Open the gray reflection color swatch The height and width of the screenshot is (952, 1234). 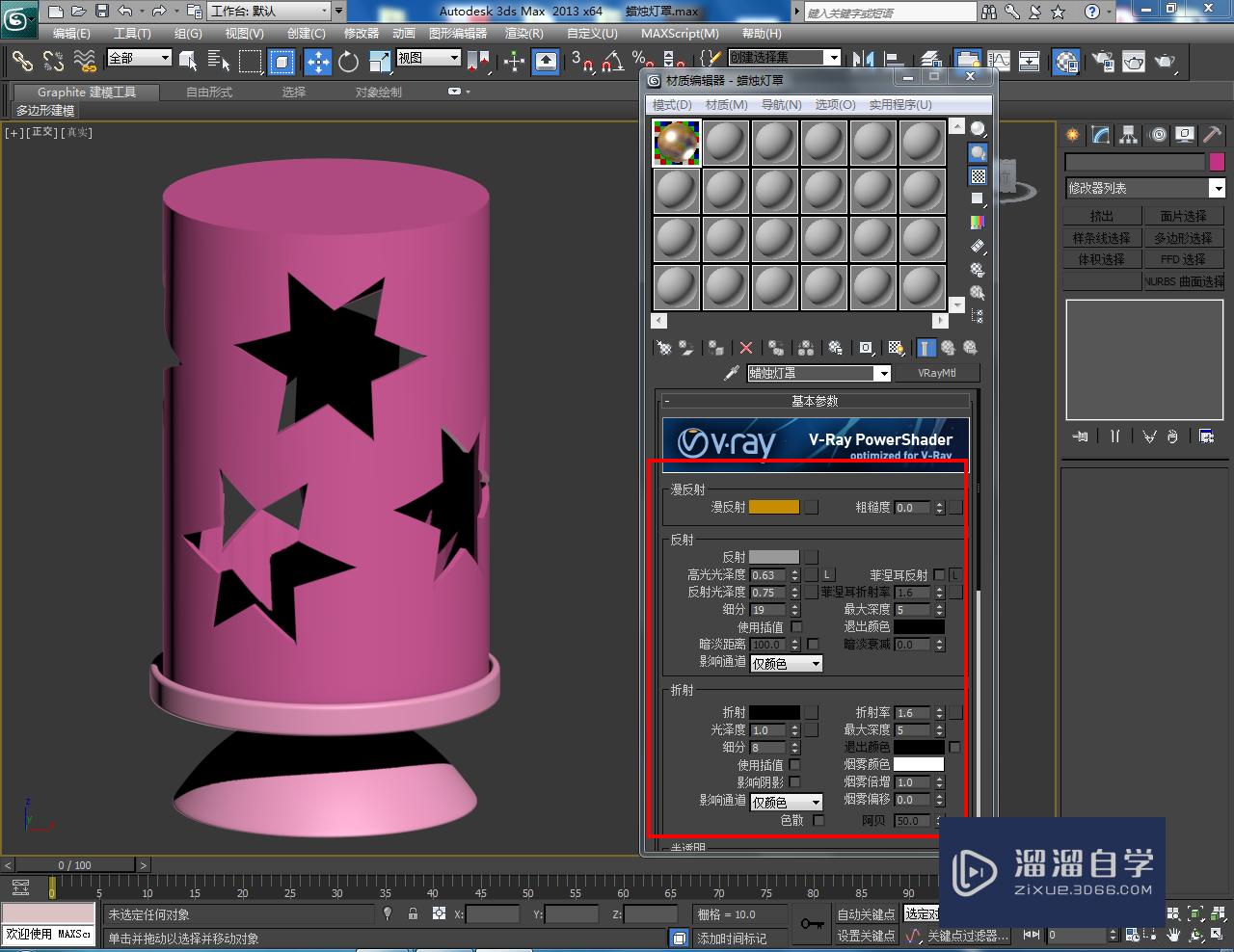tap(774, 557)
